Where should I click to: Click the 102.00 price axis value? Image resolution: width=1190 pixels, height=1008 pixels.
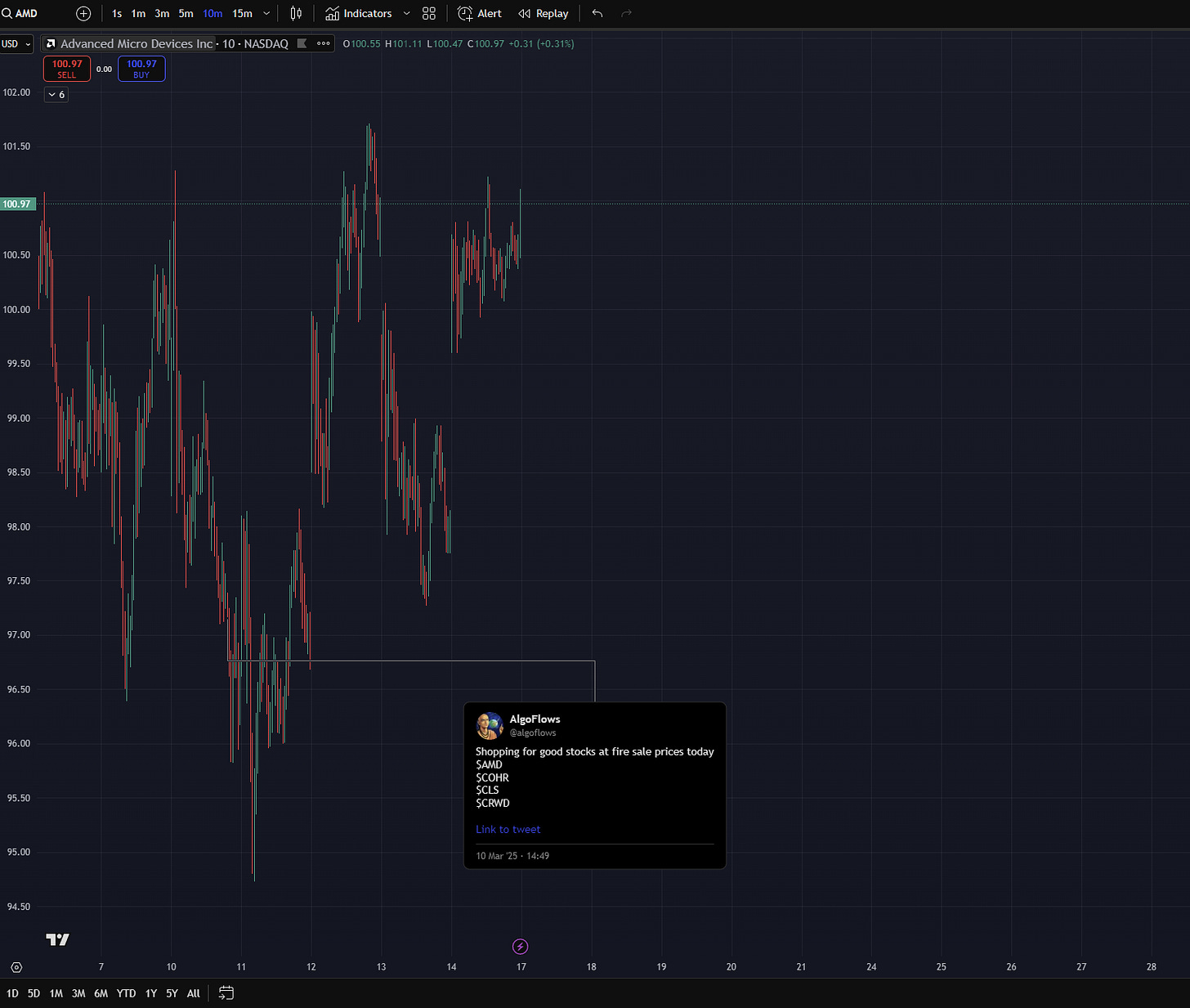[16, 92]
